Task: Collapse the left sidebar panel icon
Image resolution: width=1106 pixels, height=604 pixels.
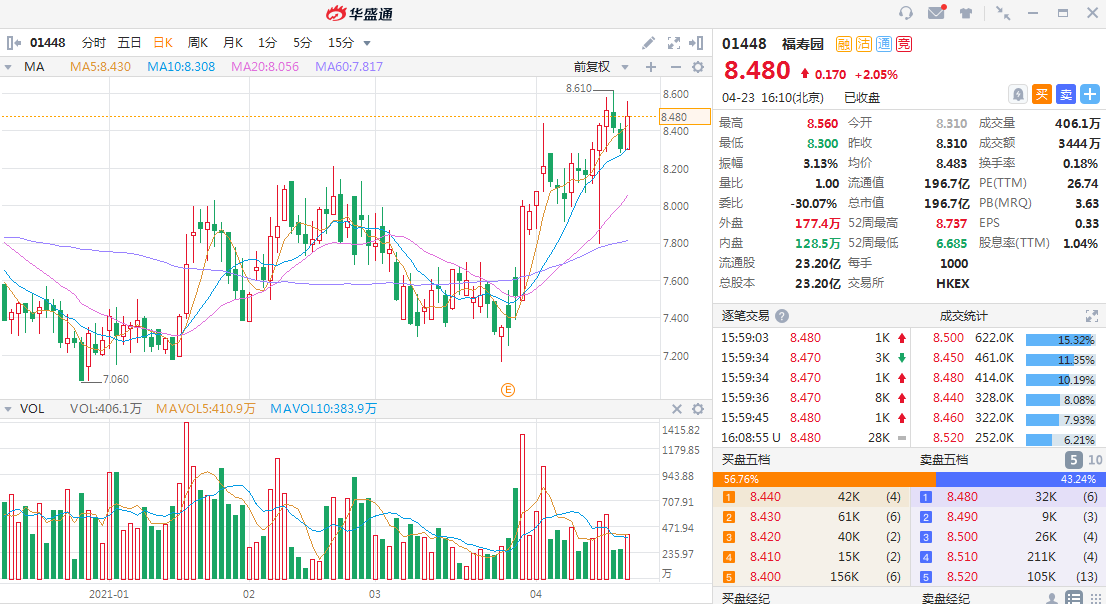Action: click(x=13, y=43)
